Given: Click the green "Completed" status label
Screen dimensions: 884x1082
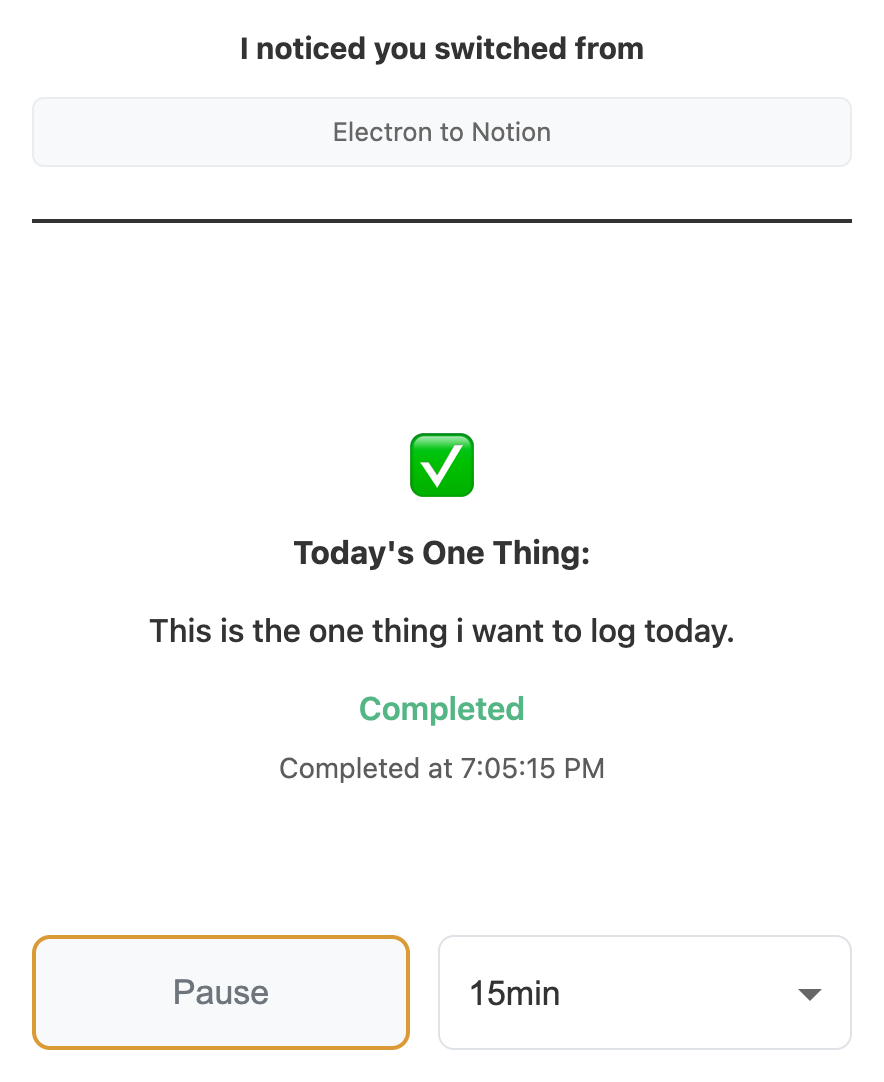Looking at the screenshot, I should [x=442, y=709].
